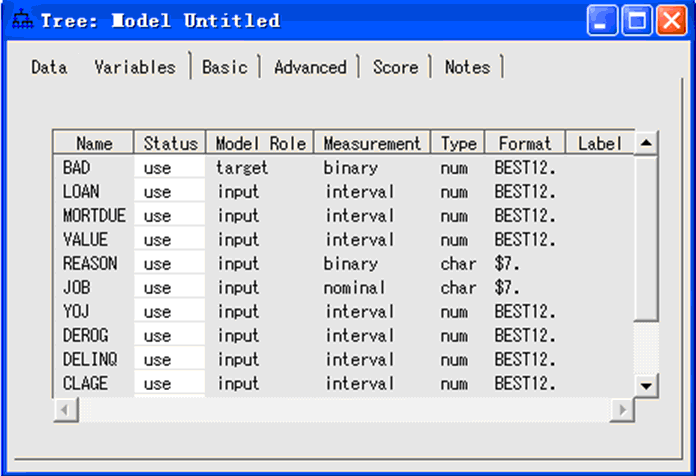
Task: Click the Status column header
Action: point(171,144)
